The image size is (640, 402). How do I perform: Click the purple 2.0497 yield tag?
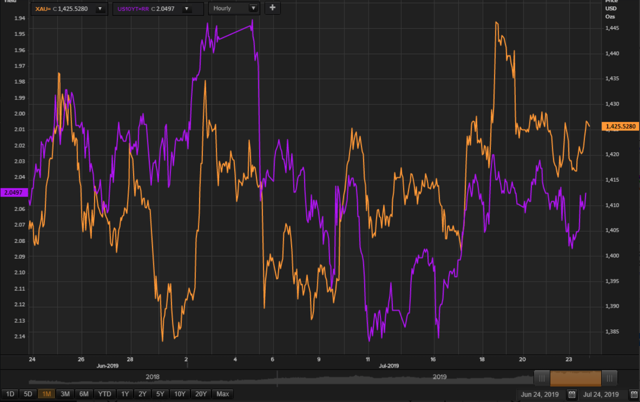point(14,192)
